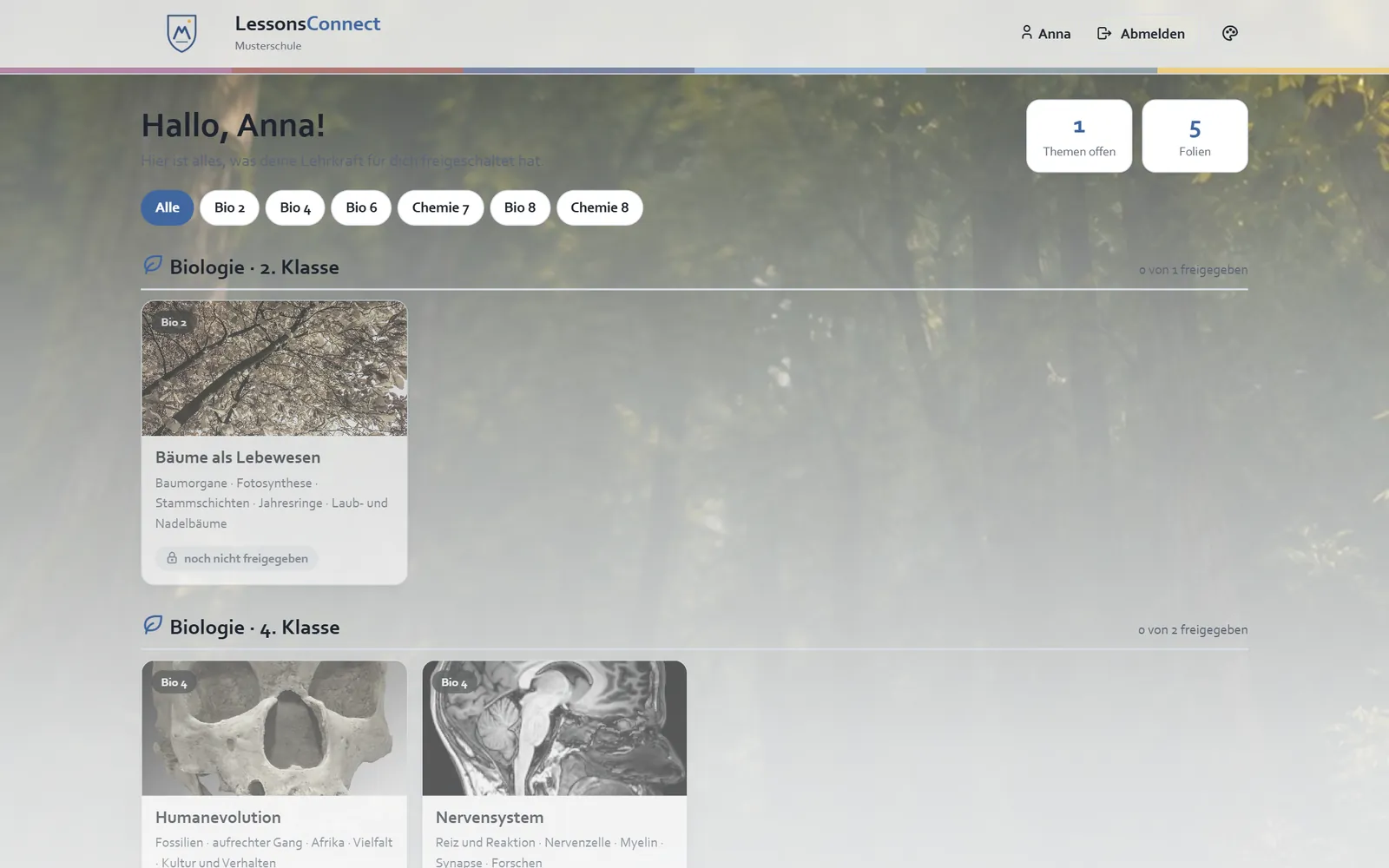Click the LessonsConnect title link
This screenshot has width=1389, height=868.
point(307,23)
